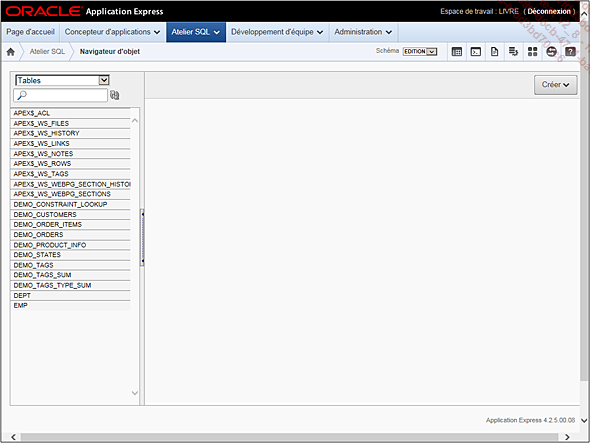Open the Tables object type dropdown

(x=62, y=80)
